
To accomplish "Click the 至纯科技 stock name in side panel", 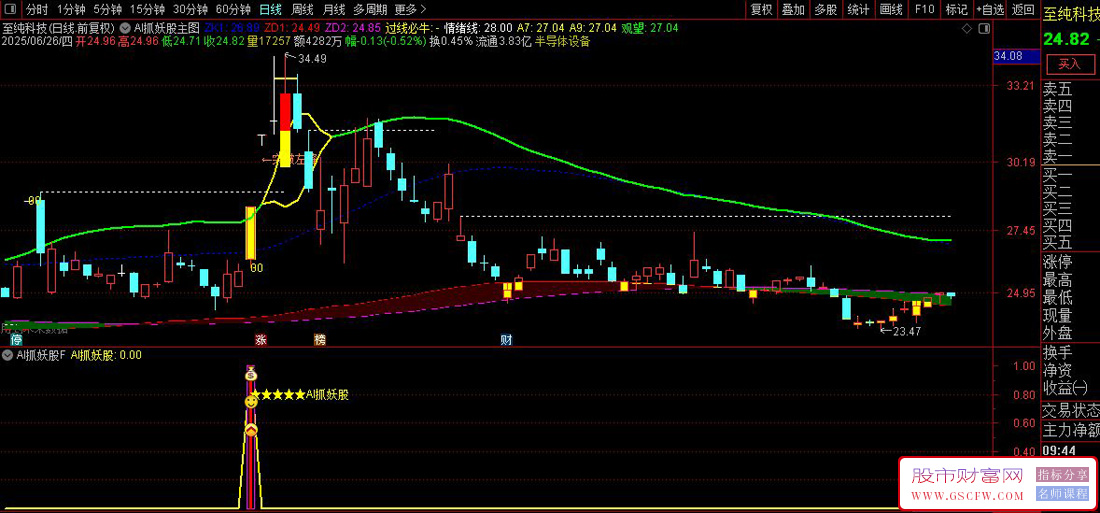I will point(1071,13).
